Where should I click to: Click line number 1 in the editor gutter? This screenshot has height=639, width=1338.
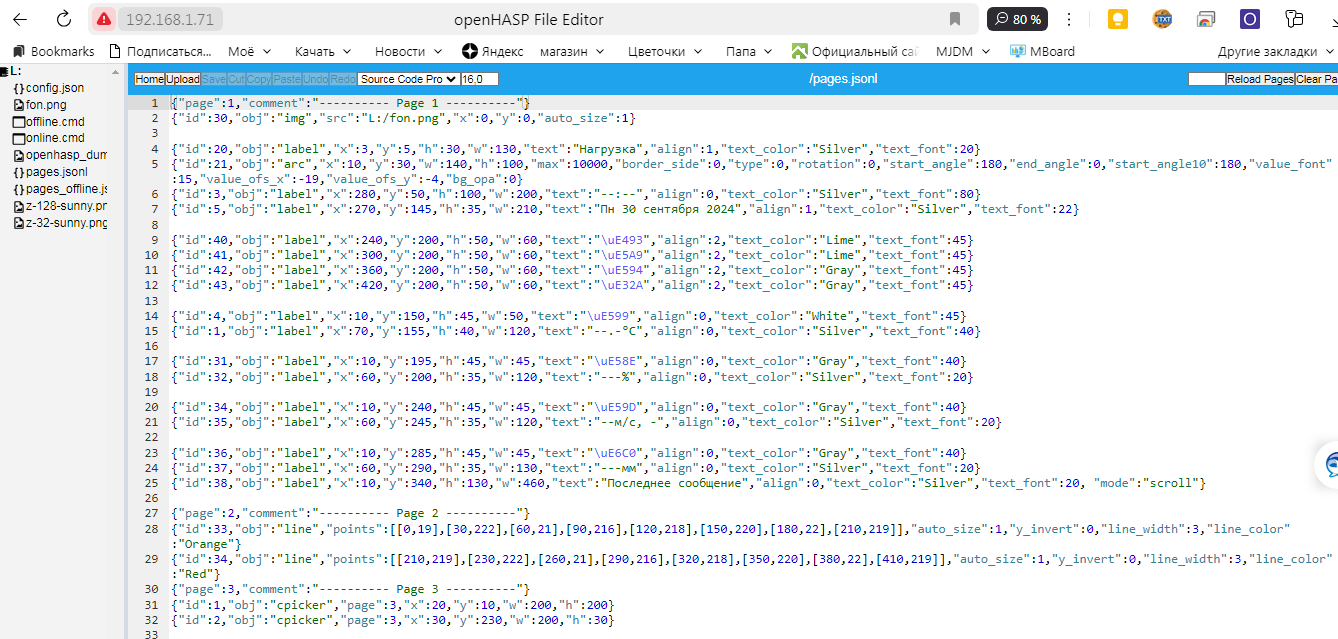point(154,103)
